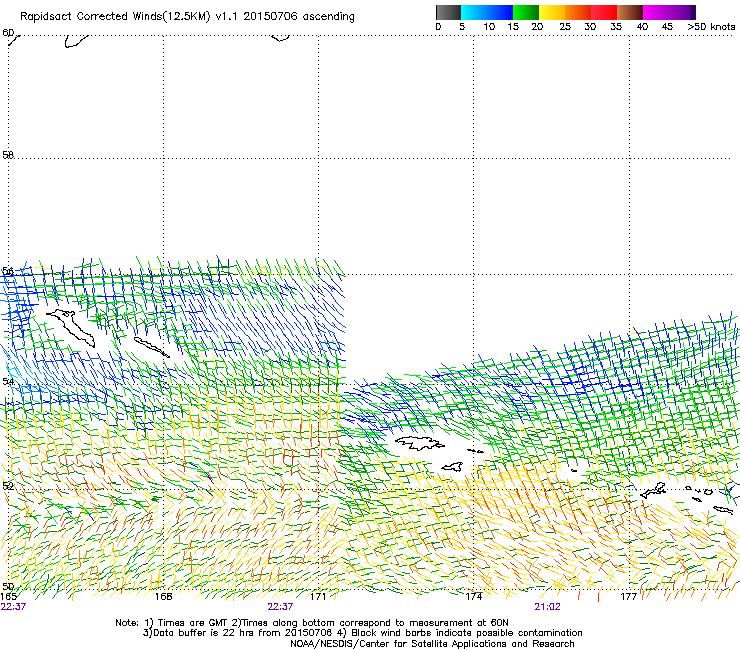Click the longitude label '177'
The width and height of the screenshot is (740, 650).
pos(629,596)
